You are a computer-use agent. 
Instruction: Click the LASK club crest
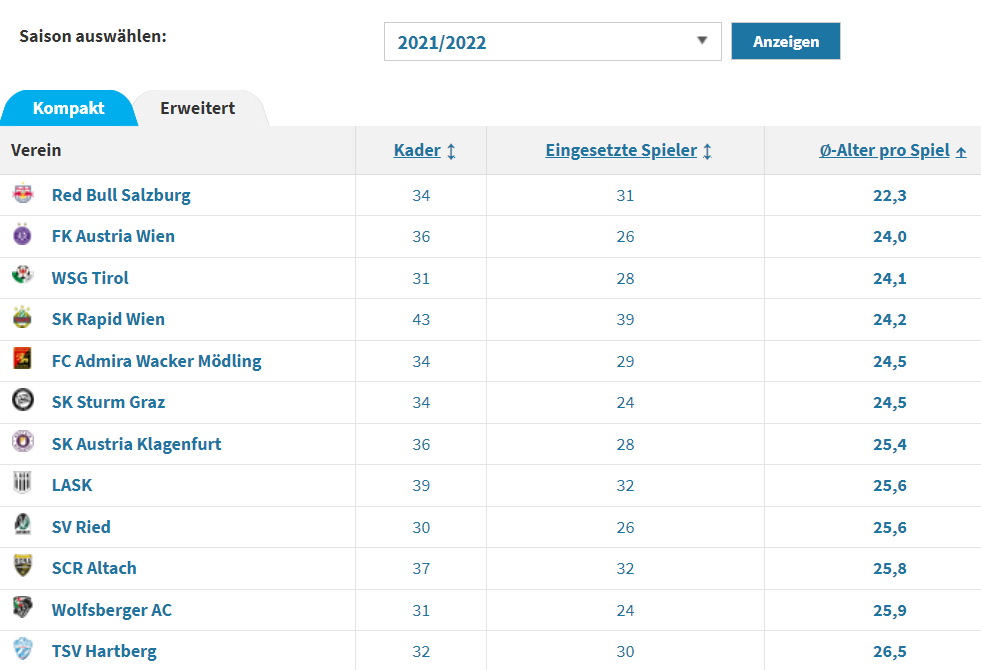[22, 485]
